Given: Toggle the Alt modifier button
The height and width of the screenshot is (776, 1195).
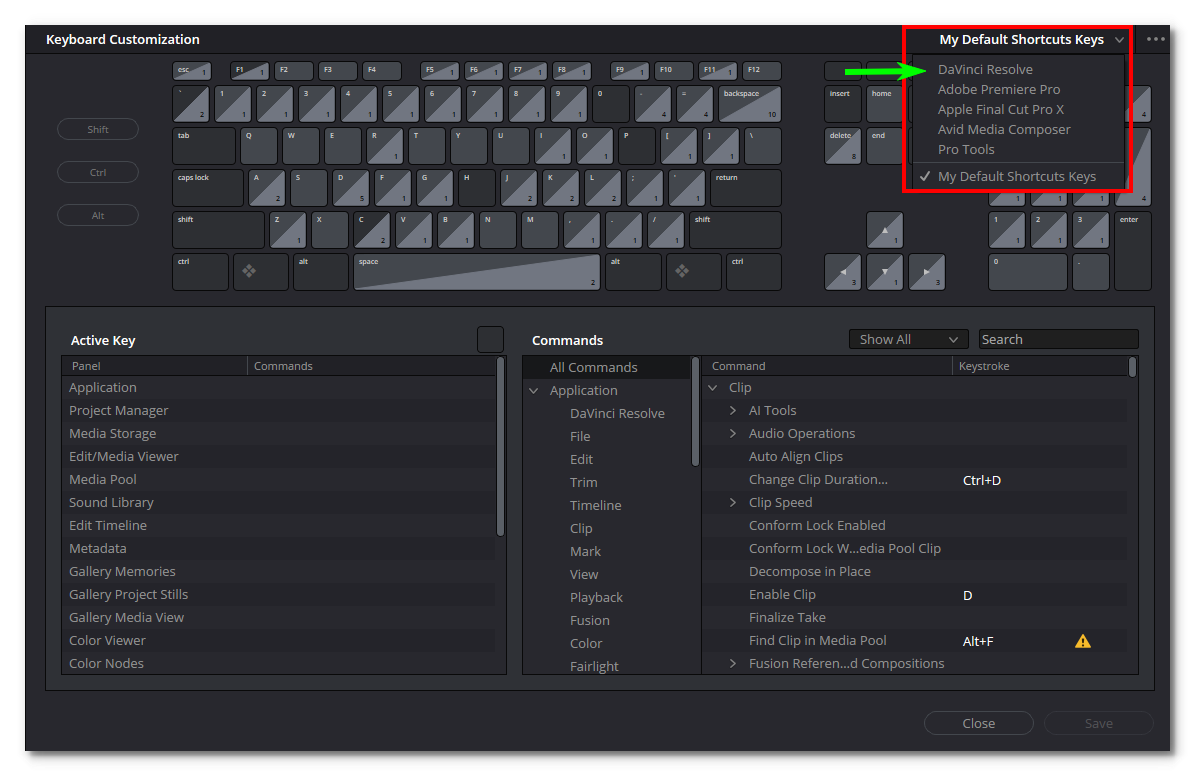Looking at the screenshot, I should (98, 216).
